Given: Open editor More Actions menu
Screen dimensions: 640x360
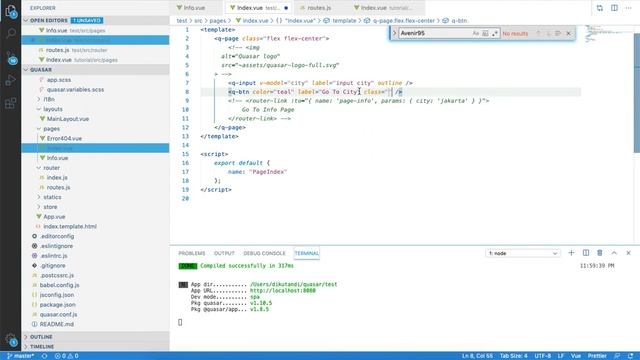Looking at the screenshot, I should (x=629, y=8).
